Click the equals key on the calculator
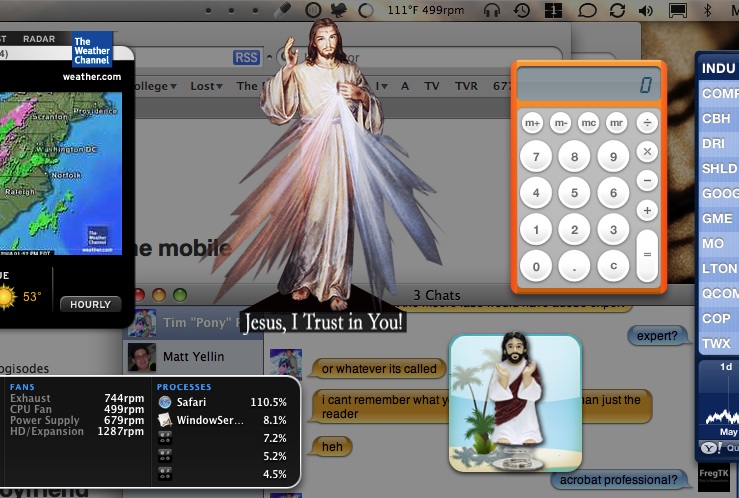 click(647, 255)
